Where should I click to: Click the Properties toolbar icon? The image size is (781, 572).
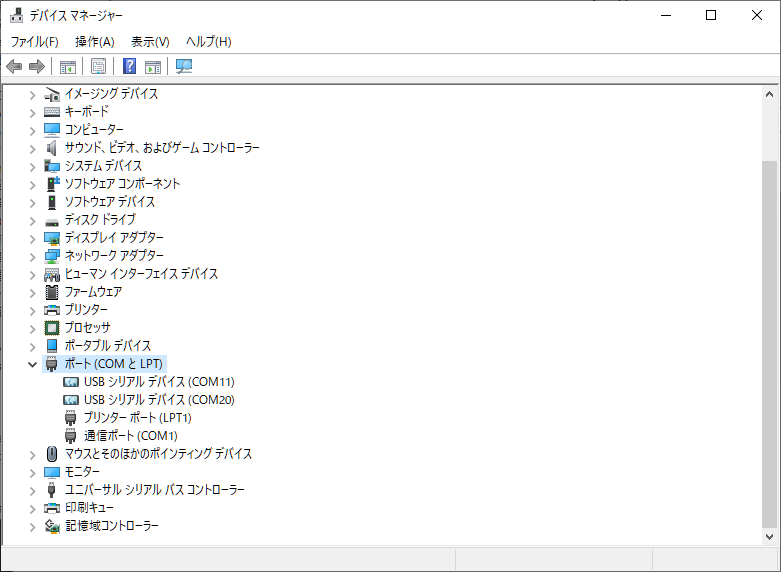(x=98, y=67)
